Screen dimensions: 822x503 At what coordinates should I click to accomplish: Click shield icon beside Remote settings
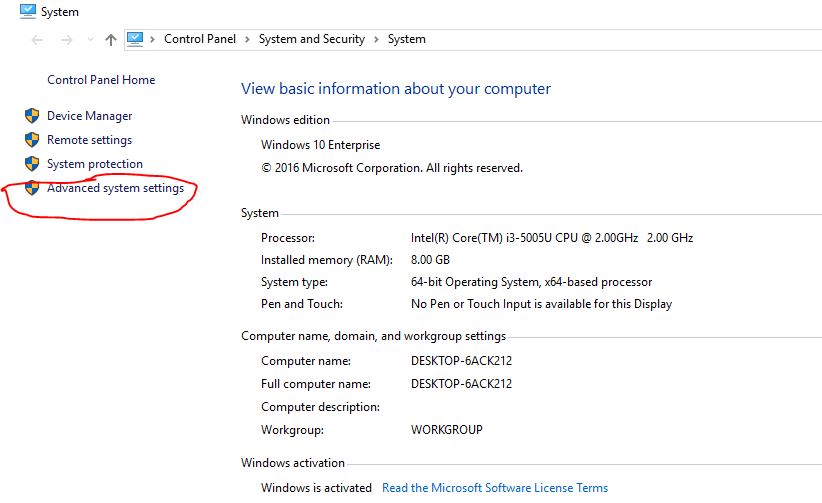32,140
